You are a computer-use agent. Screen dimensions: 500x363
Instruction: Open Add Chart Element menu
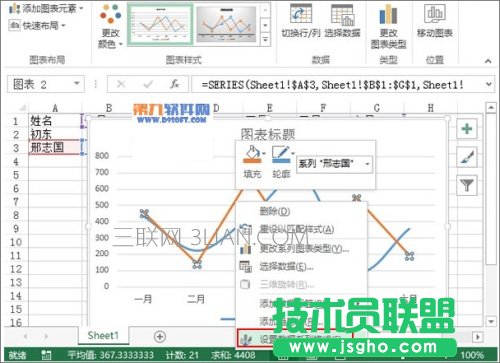pyautogui.click(x=46, y=8)
